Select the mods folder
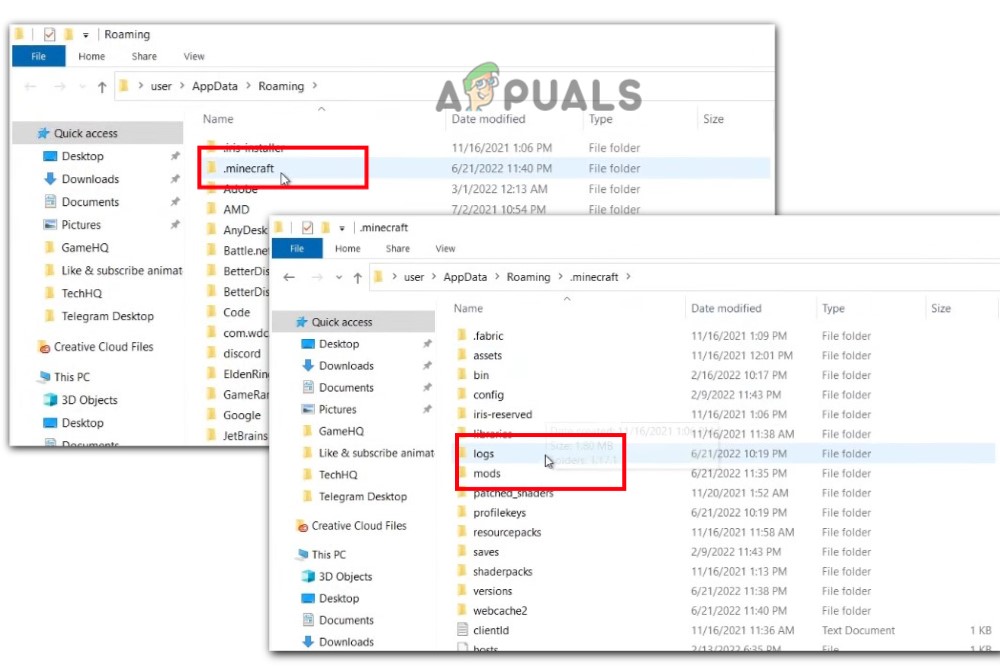The height and width of the screenshot is (672, 1000). click(x=487, y=474)
